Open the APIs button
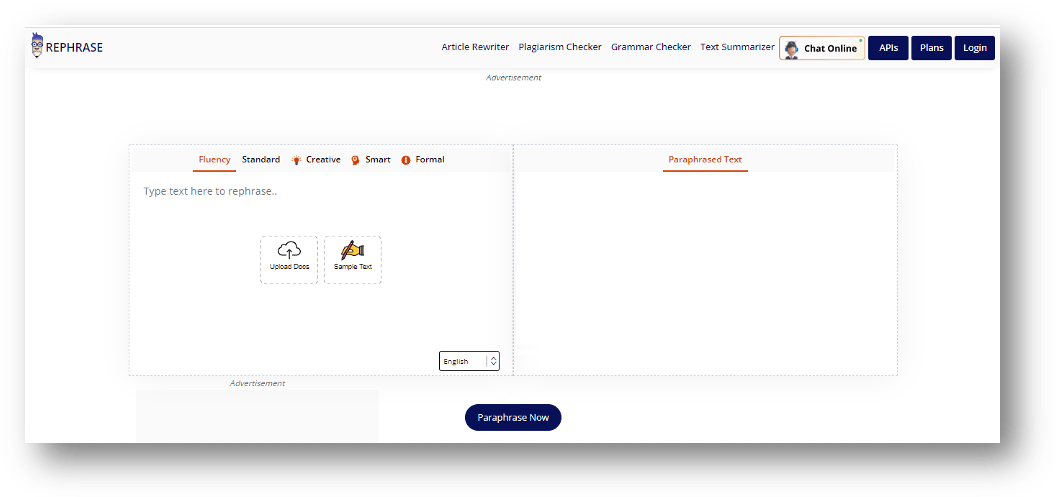Viewport: 1056px width, 497px height. point(888,48)
